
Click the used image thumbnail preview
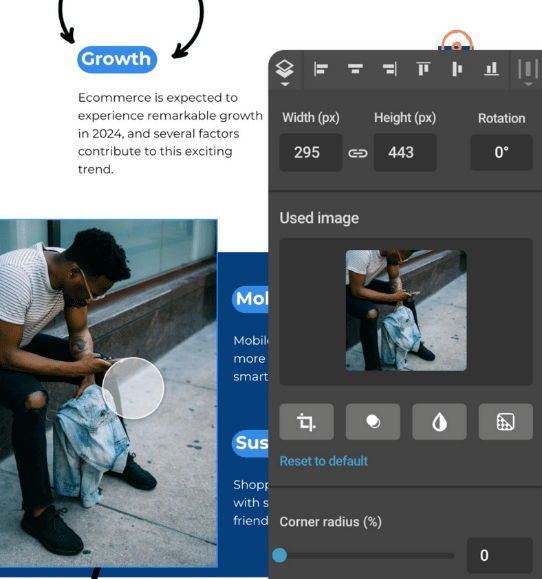[x=406, y=311]
